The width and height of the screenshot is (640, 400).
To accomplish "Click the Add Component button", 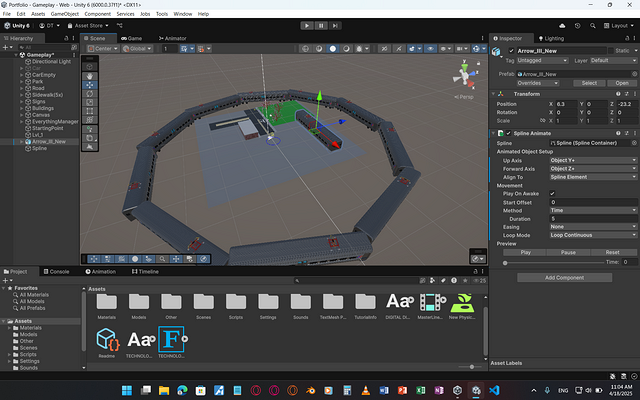I will (564, 278).
